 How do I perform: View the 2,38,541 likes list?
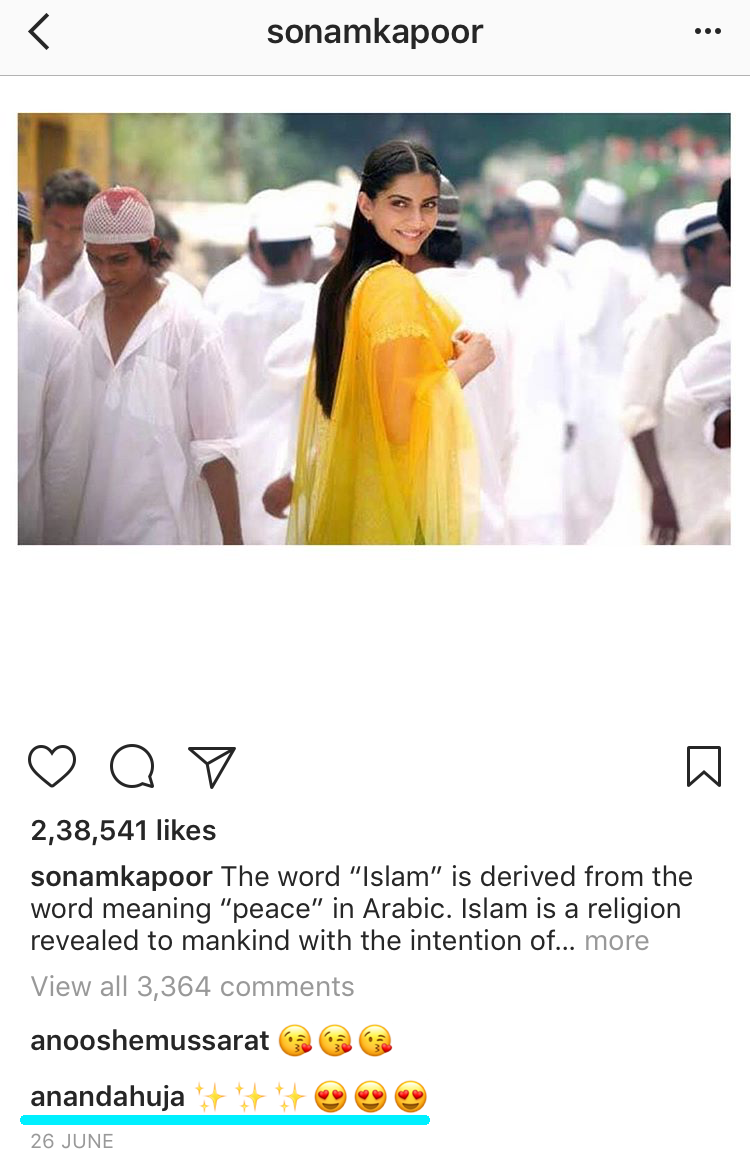123,831
